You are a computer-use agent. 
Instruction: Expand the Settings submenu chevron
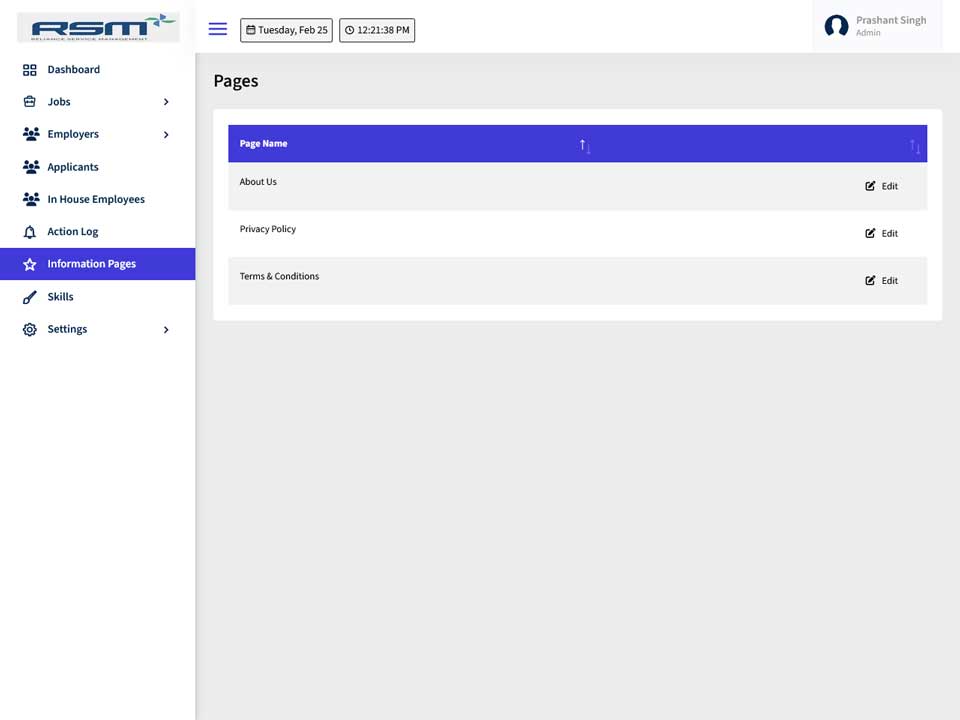click(x=166, y=329)
